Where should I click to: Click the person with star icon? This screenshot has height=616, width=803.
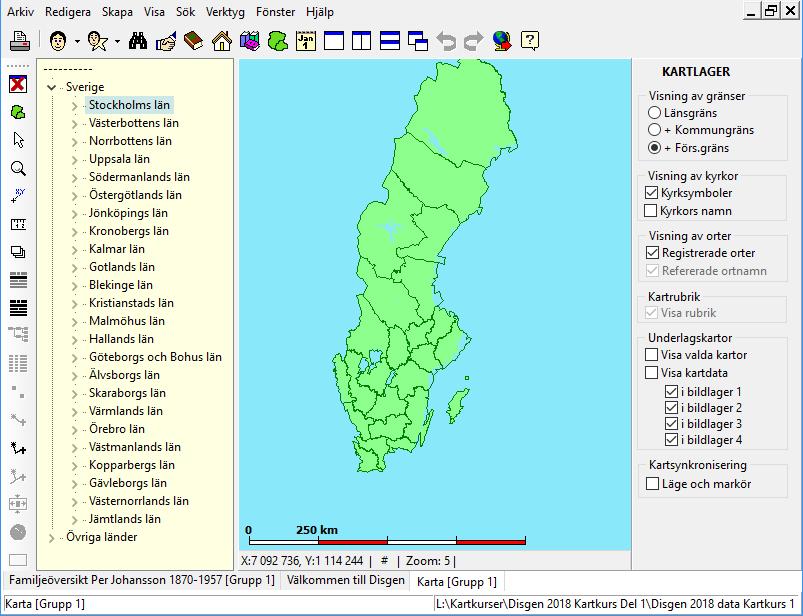click(x=97, y=40)
